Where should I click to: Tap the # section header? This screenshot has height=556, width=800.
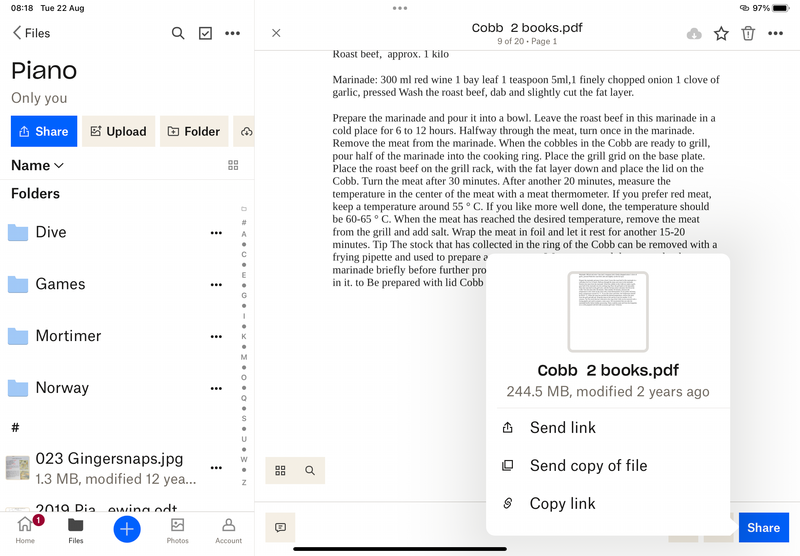[15, 427]
